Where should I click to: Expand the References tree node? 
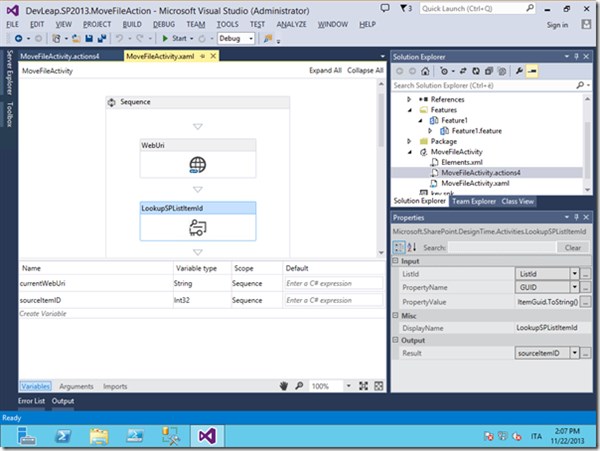coord(409,99)
